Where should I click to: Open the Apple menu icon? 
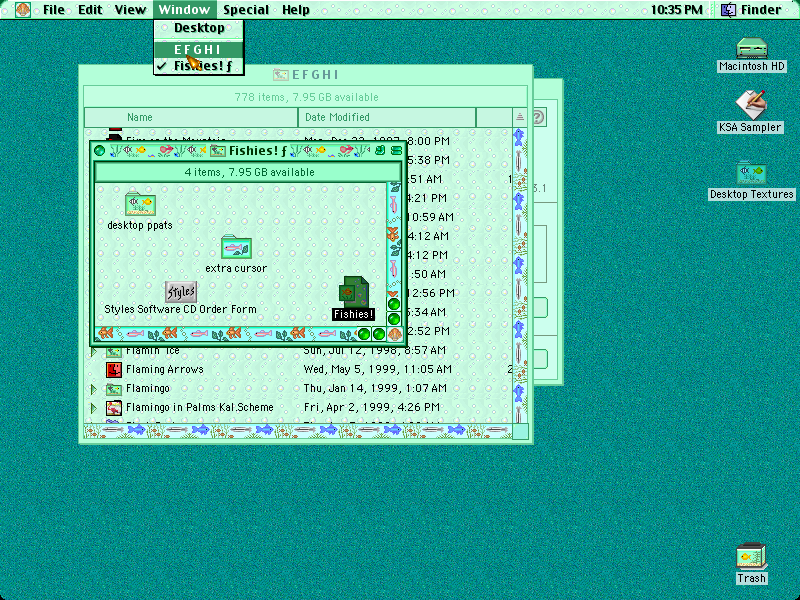point(23,9)
